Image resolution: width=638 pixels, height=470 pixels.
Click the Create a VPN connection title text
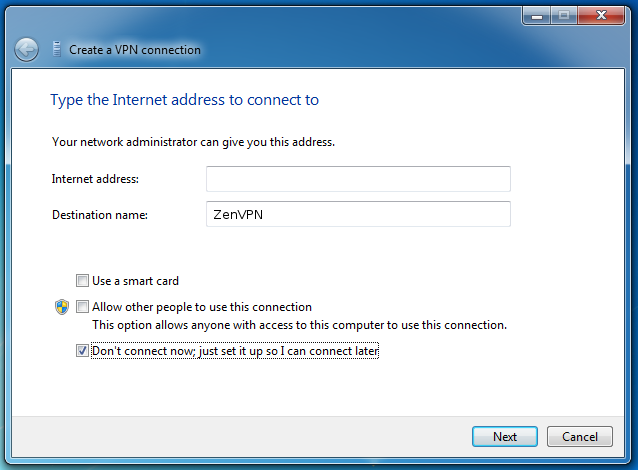coord(135,50)
